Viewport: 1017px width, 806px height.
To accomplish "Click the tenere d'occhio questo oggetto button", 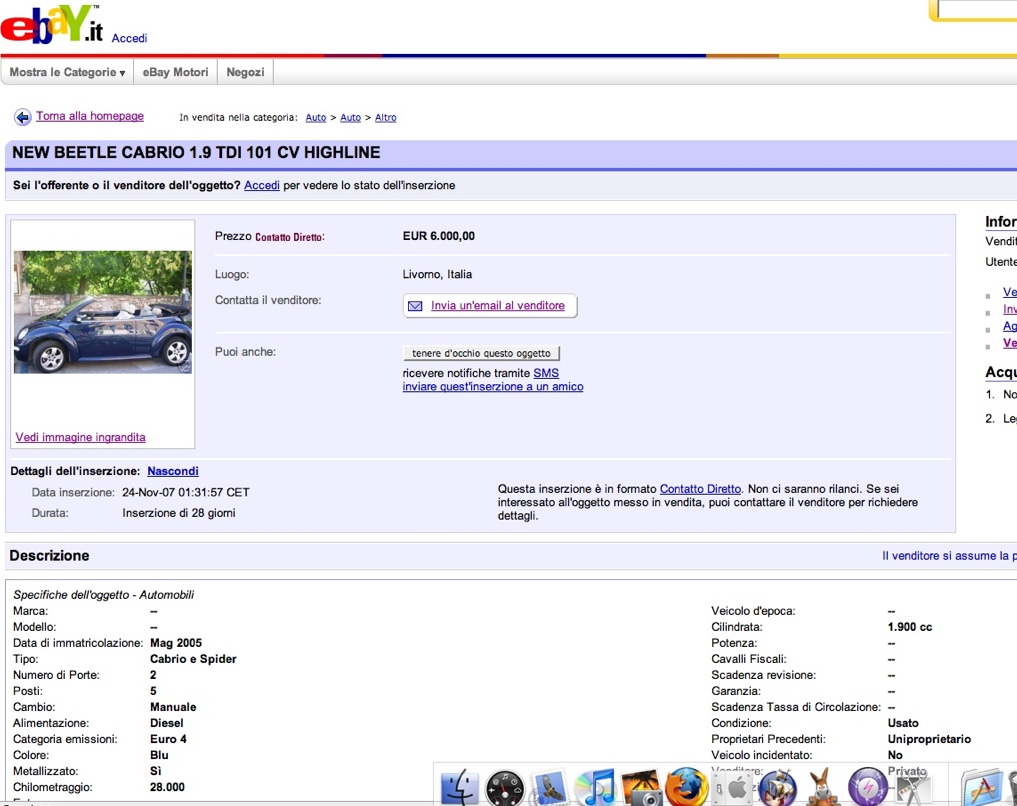I will click(481, 353).
